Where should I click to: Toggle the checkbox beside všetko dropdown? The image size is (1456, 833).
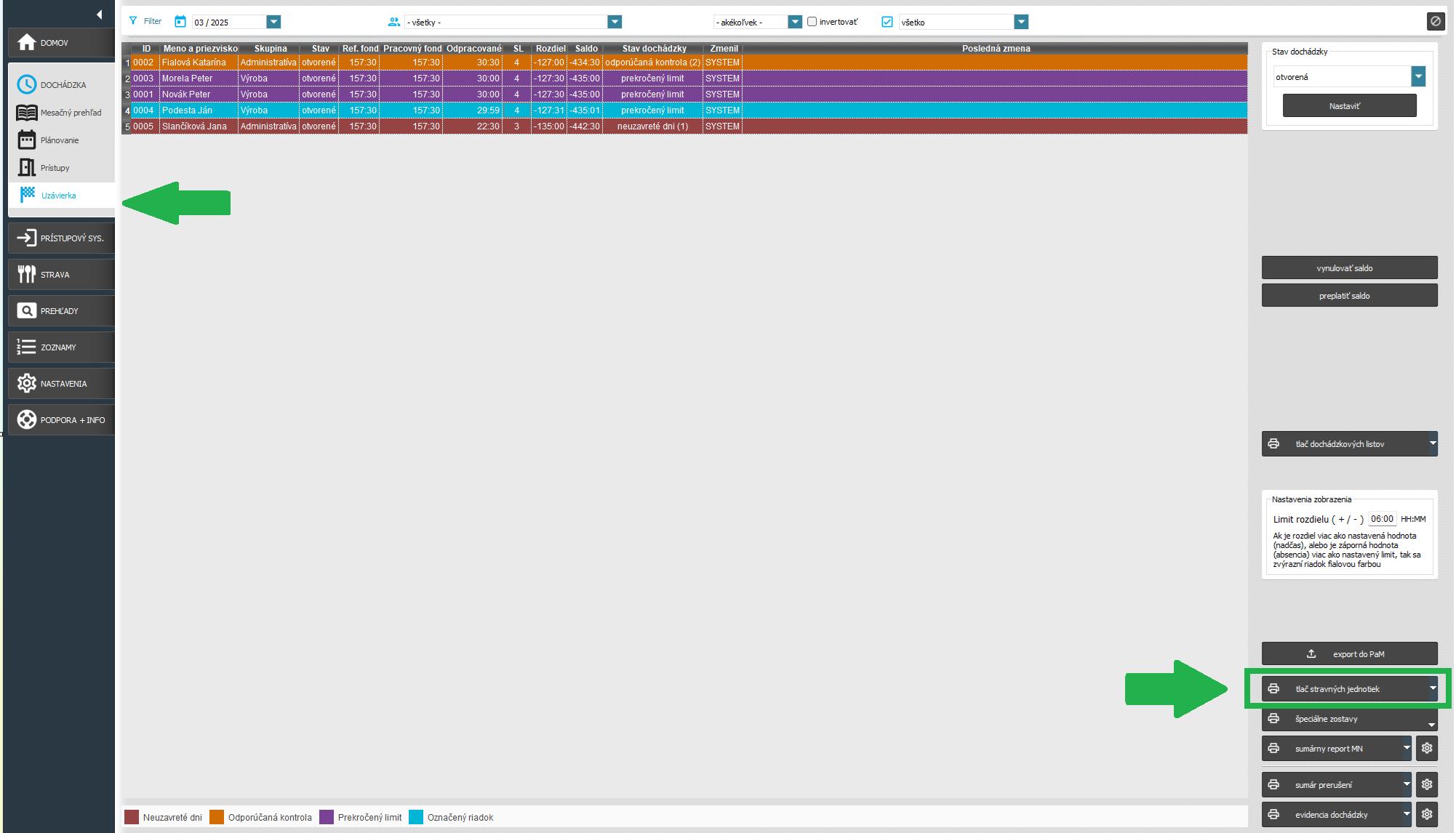(x=887, y=22)
